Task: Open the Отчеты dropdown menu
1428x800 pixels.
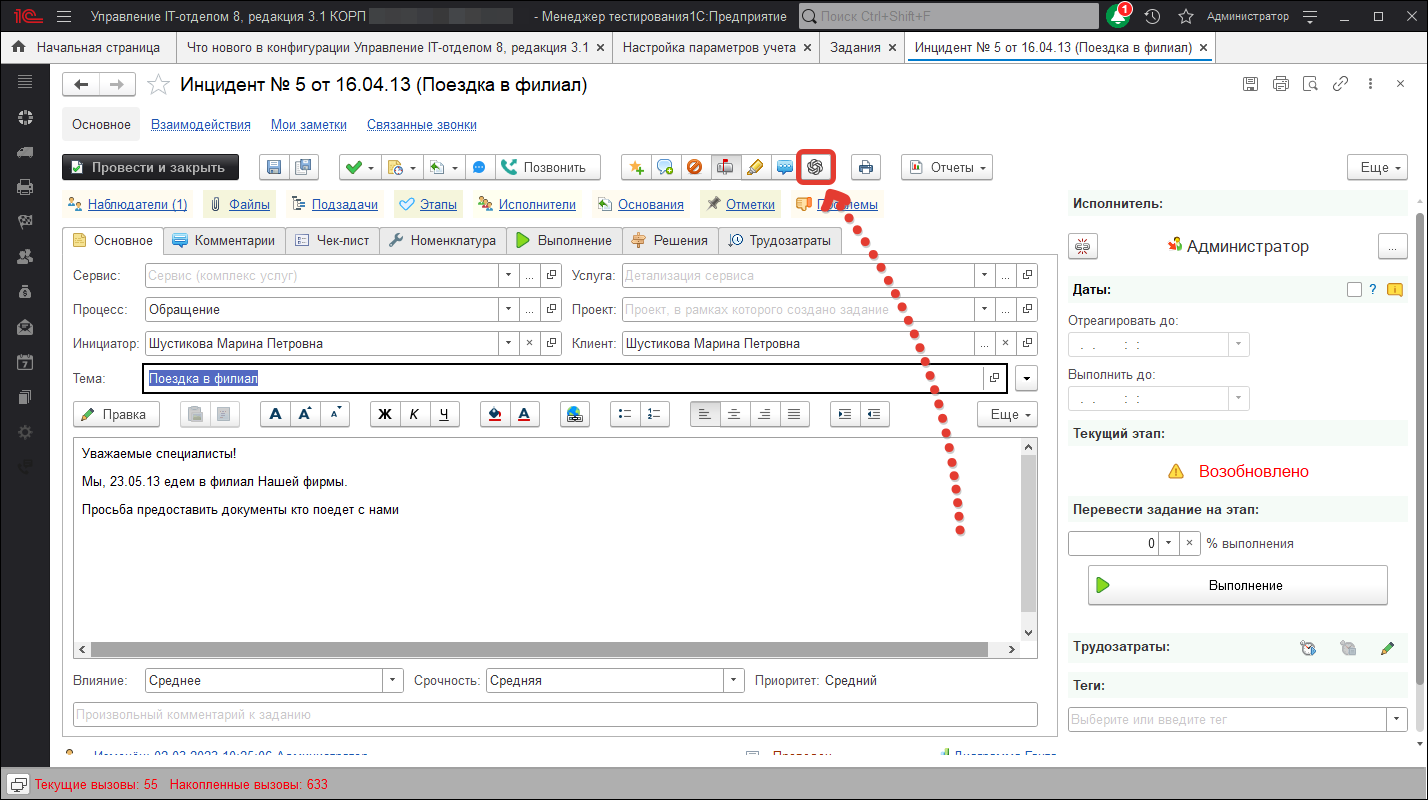Action: point(946,167)
